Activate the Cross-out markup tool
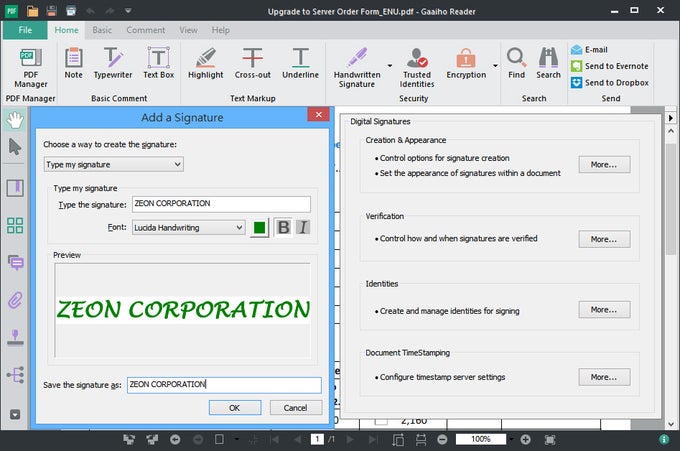This screenshot has height=451, width=680. point(252,63)
